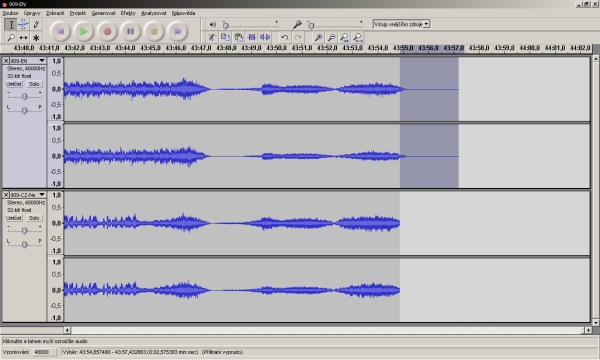
Task: Select the Selection (I-beam) tool
Action: tap(11, 25)
